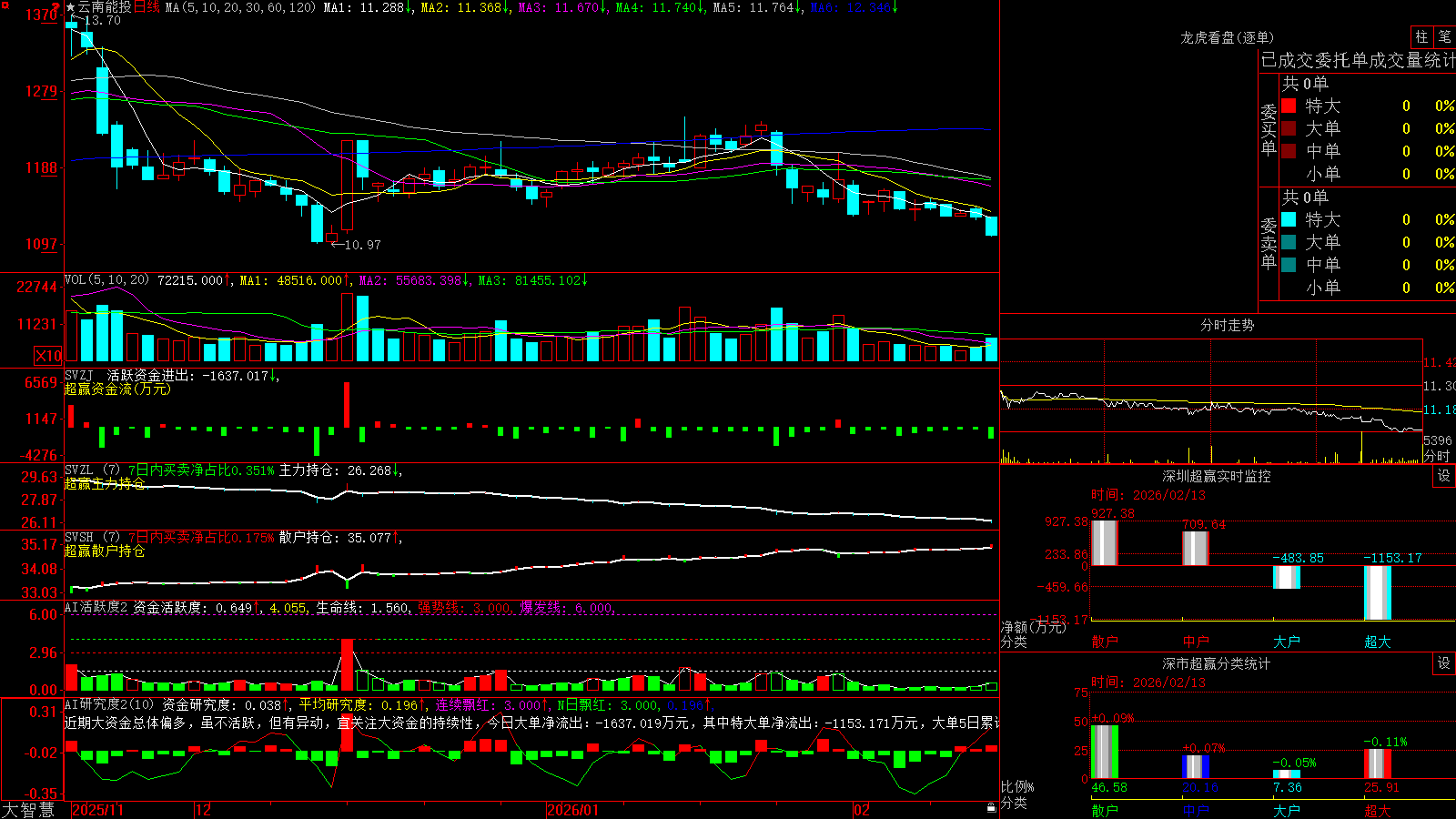Click the star icon before 云南能投
This screenshot has width=1456, height=819.
pos(71,7)
